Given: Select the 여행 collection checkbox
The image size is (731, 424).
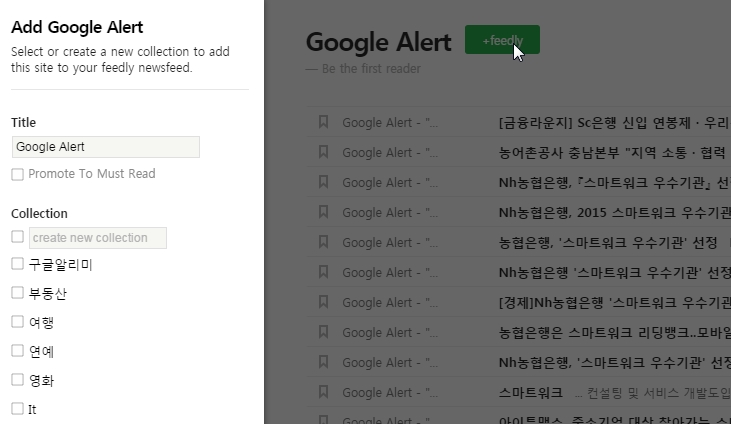Looking at the screenshot, I should 18,322.
